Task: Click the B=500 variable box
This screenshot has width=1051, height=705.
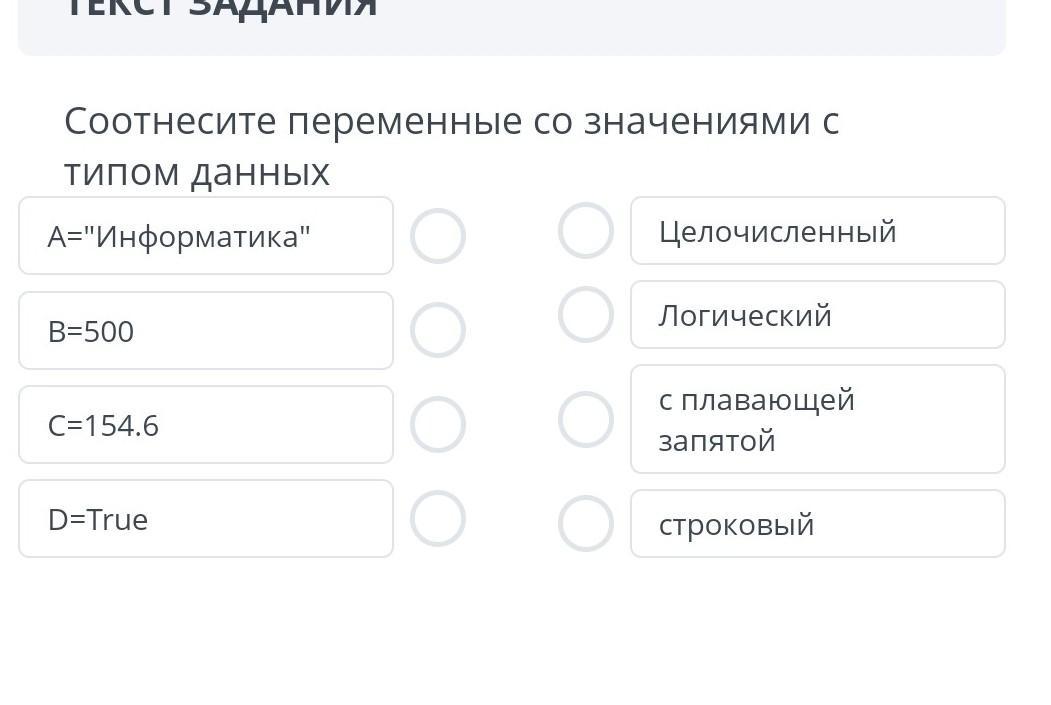Action: tap(205, 331)
